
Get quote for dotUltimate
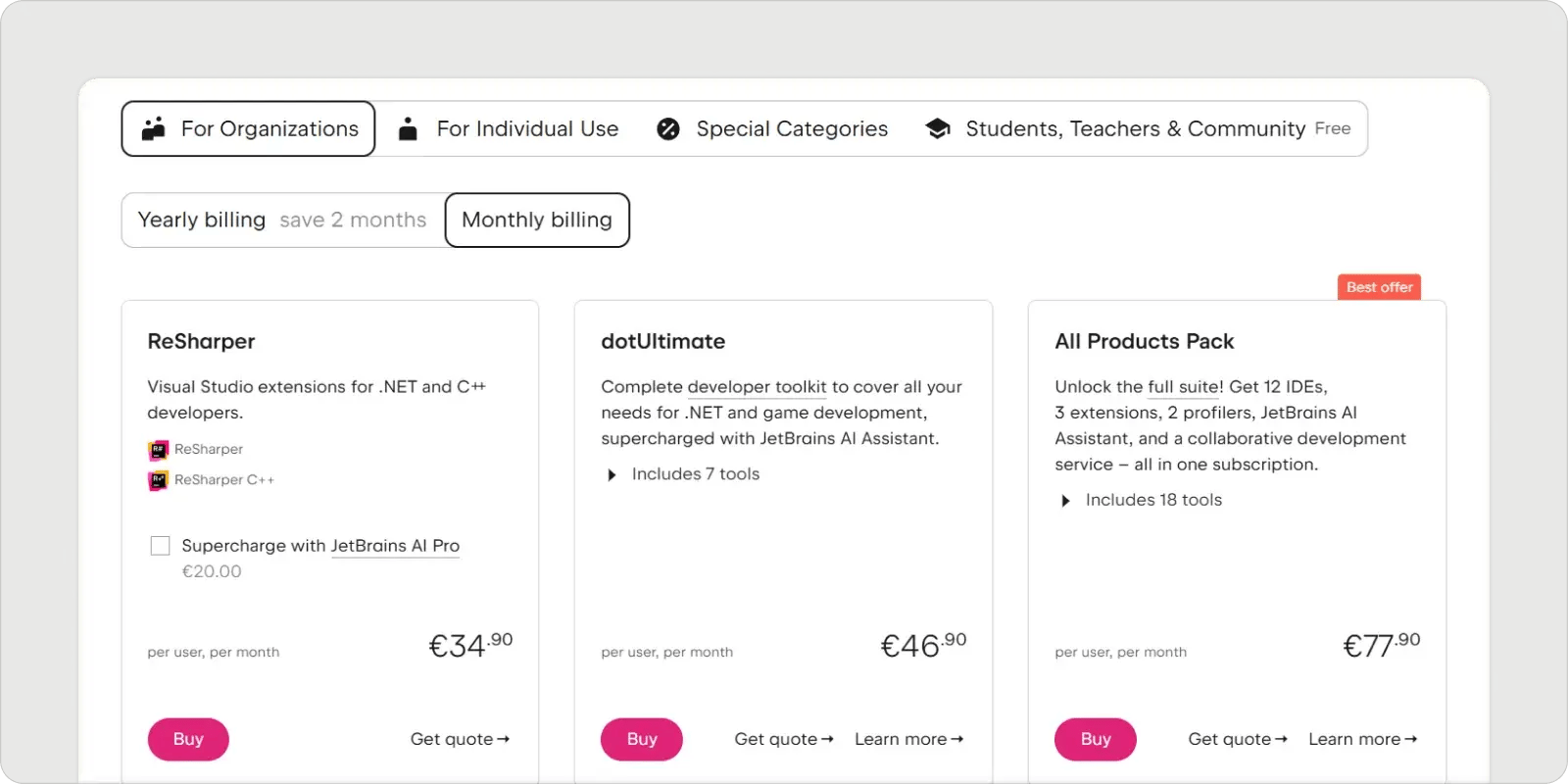[x=783, y=739]
